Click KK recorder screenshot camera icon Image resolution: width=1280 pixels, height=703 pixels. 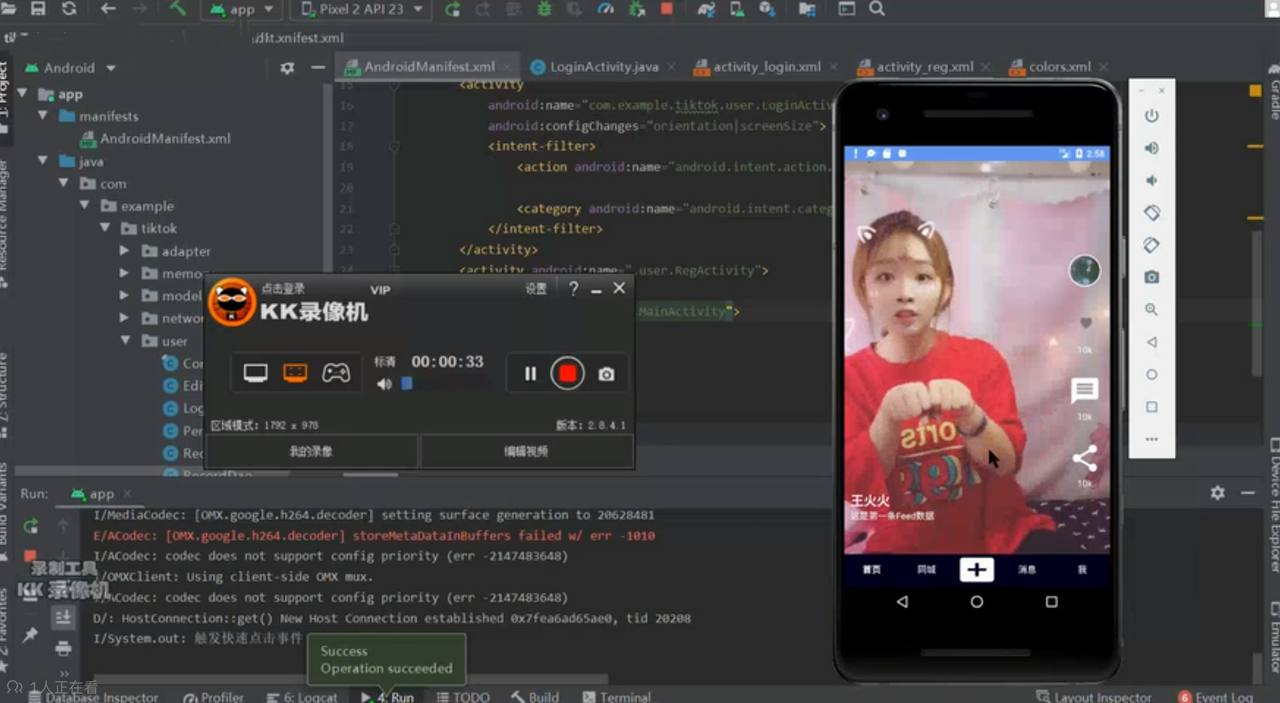pos(606,374)
